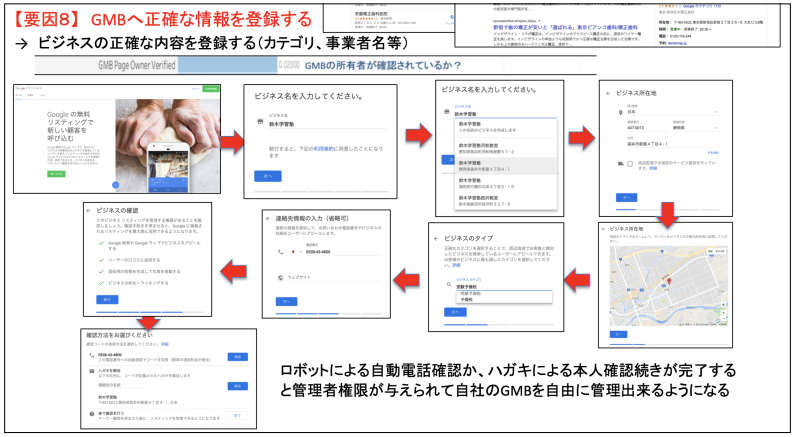Image resolution: width=795 pixels, height=437 pixels.
Task: Click street address input field
Action: coord(672,144)
